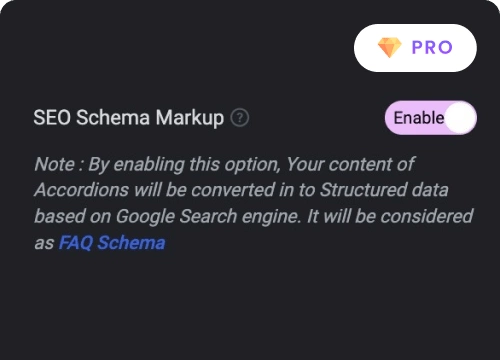This screenshot has width=500, height=360.
Task: Click the word Accordions in the note
Action: coord(82,190)
